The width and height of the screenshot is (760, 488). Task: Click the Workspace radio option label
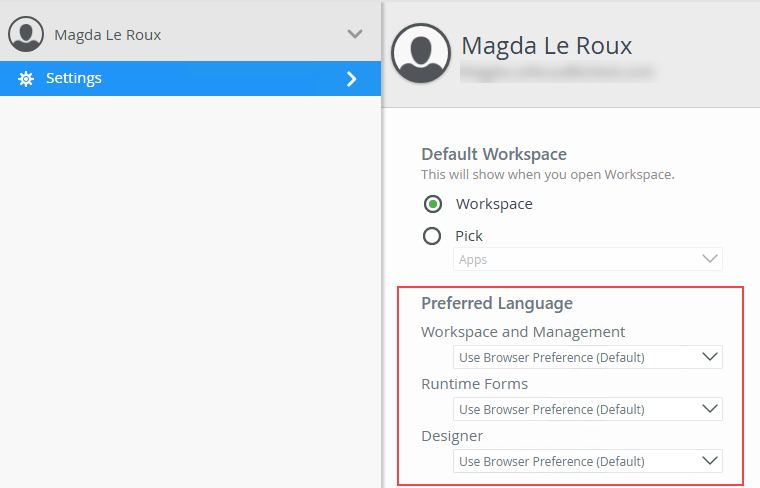[494, 204]
